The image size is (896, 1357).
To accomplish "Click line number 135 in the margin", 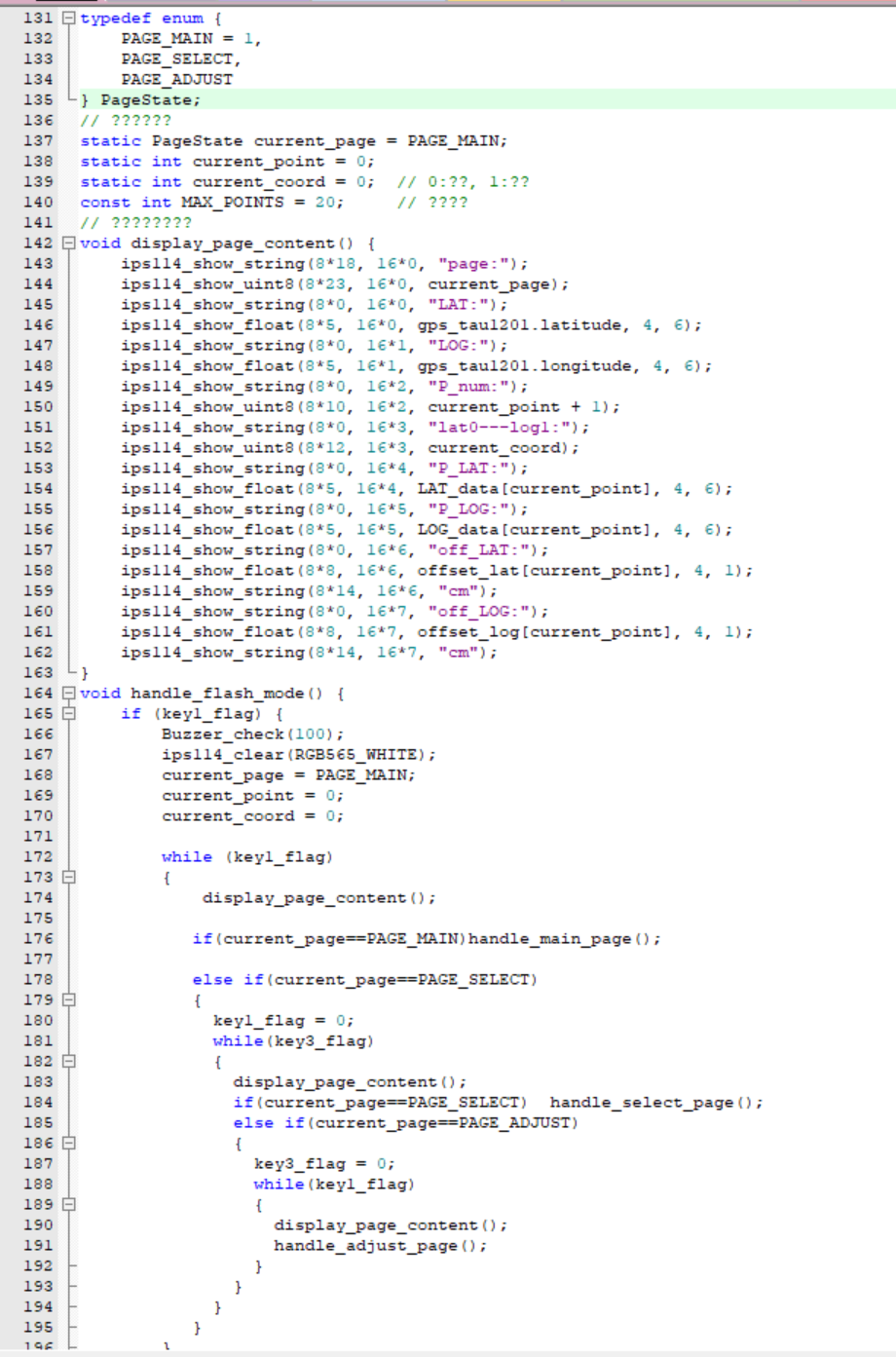I will [x=38, y=99].
